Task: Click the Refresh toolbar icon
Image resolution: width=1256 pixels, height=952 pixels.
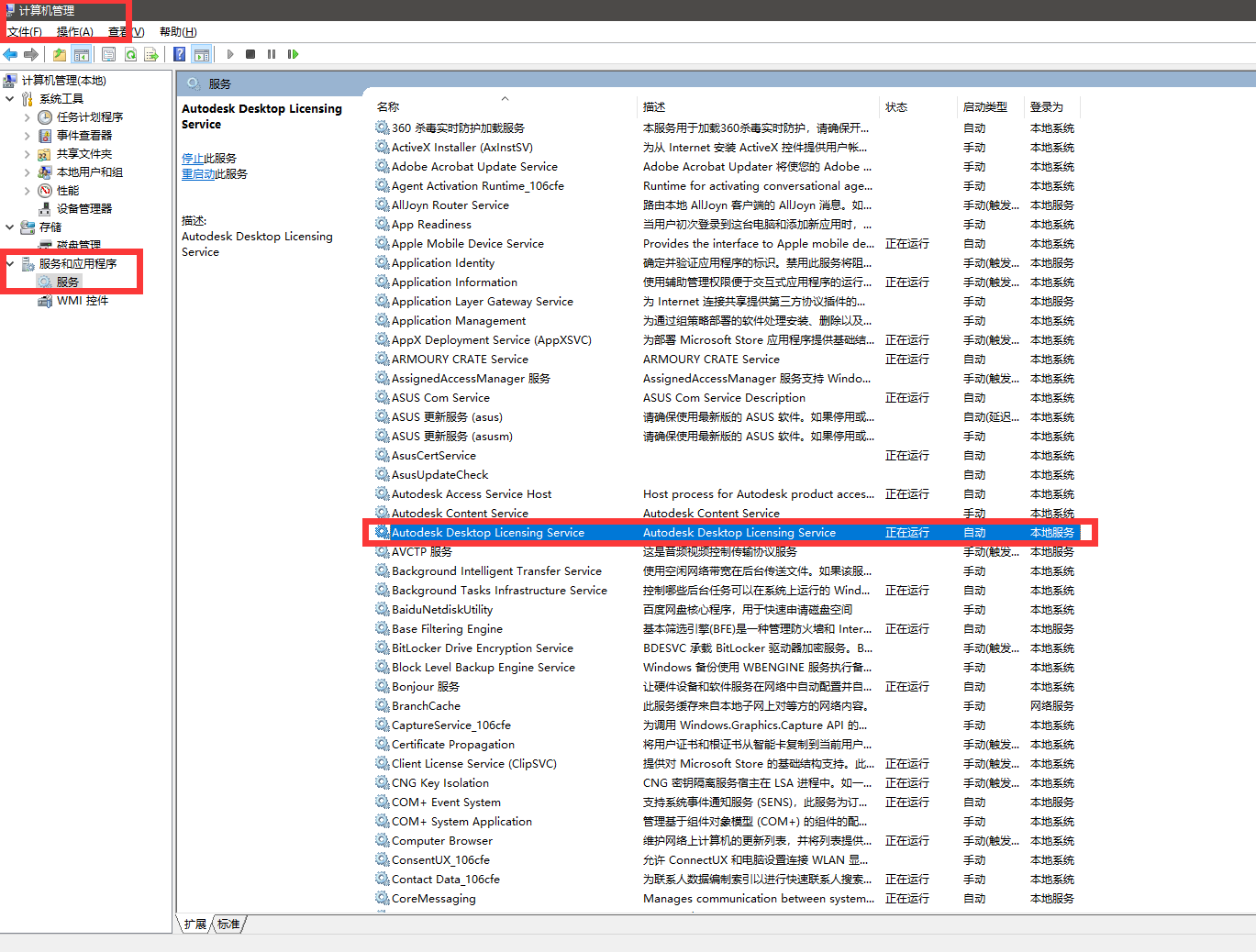Action: pos(131,54)
